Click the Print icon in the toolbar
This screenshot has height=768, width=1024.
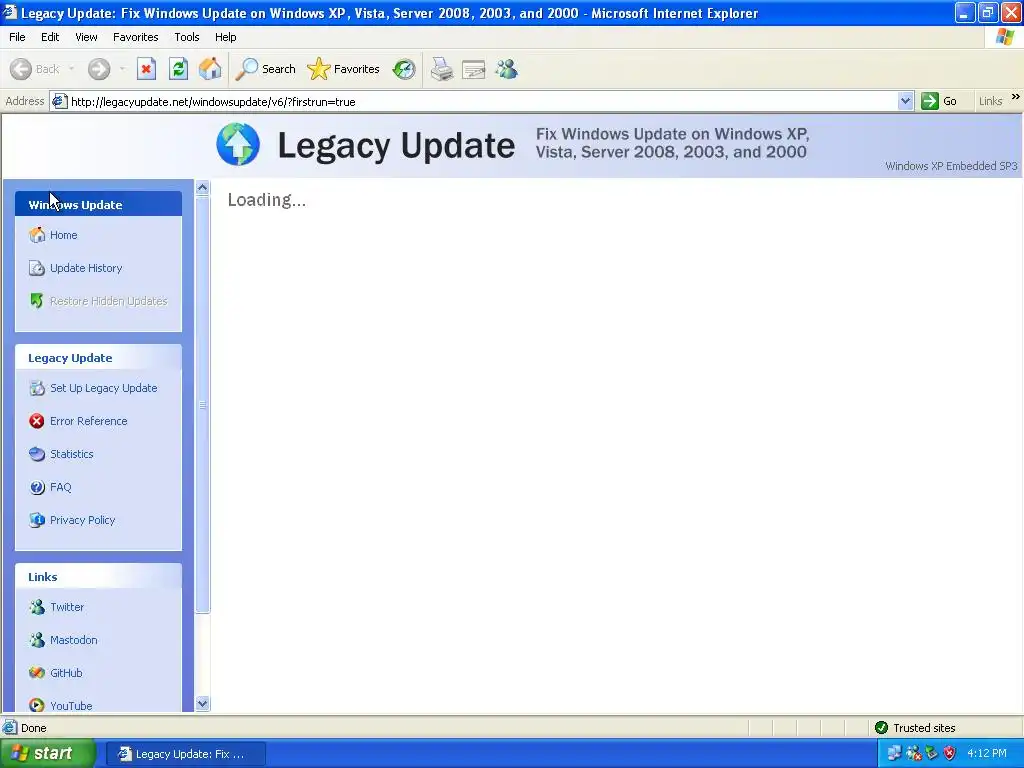442,69
